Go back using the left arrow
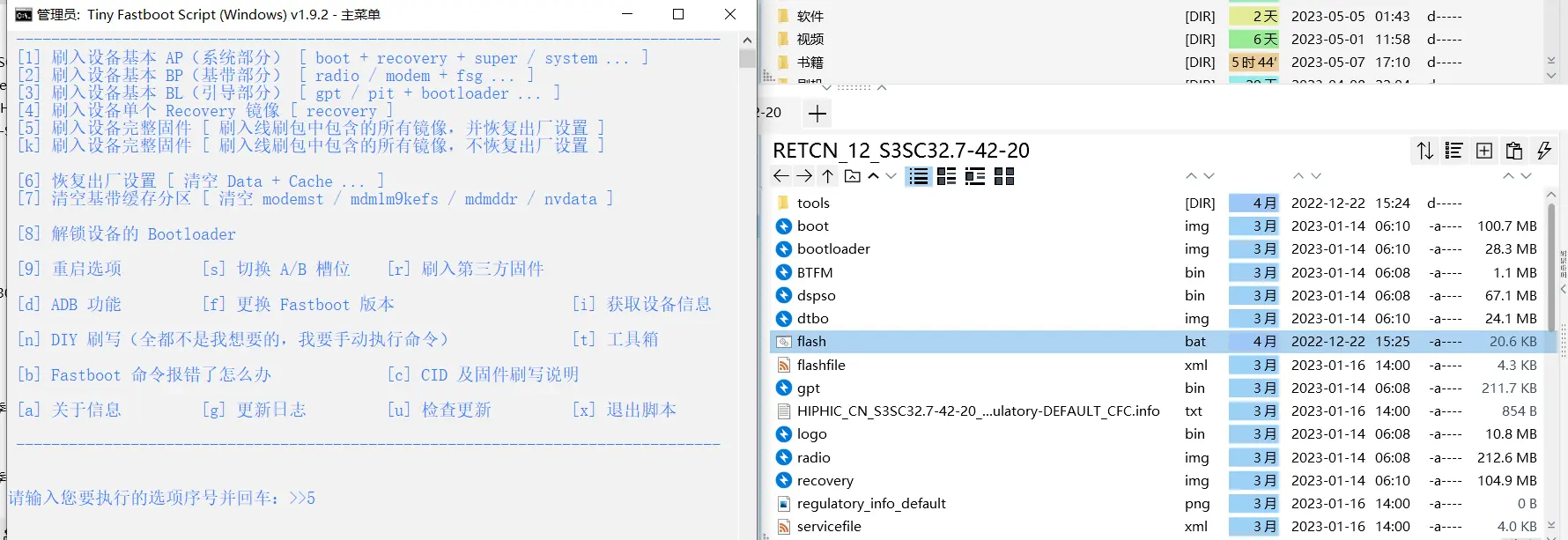This screenshot has height=540, width=1568. (x=780, y=176)
